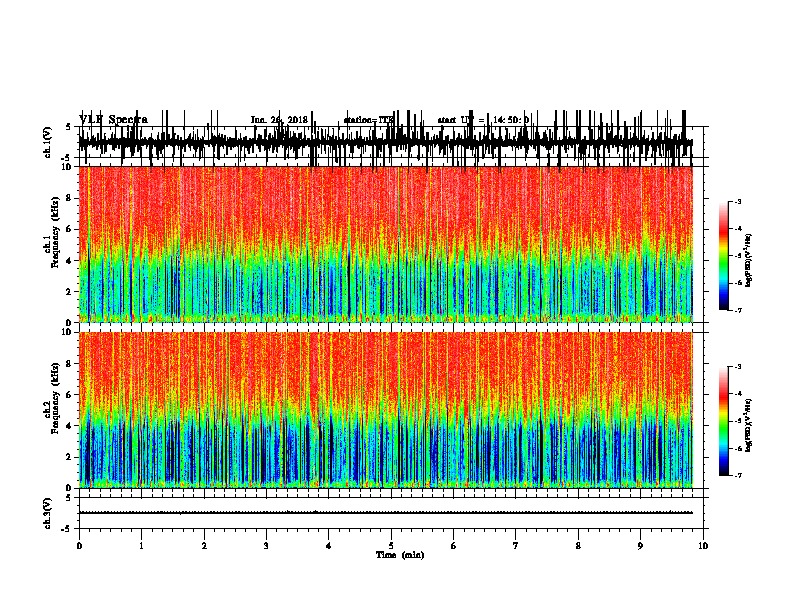
Task: Click the ch.2 frequency tick label "2"
Action: click(x=69, y=457)
